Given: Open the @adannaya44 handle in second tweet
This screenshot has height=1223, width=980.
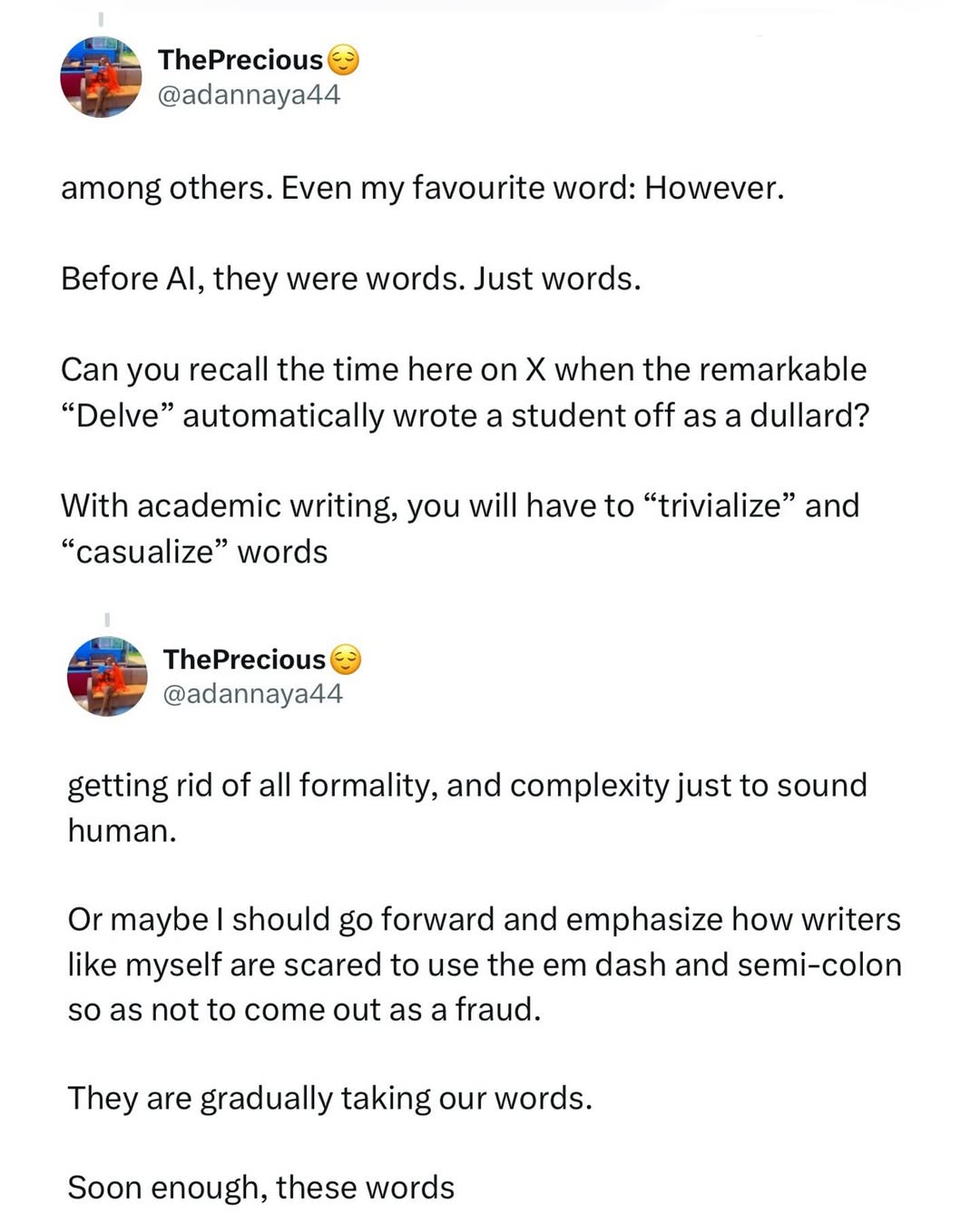Looking at the screenshot, I should coord(252,694).
